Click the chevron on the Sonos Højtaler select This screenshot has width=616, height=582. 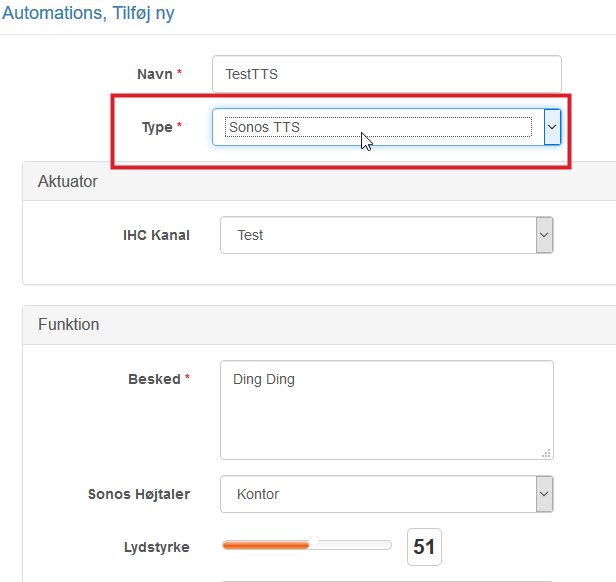(x=544, y=494)
